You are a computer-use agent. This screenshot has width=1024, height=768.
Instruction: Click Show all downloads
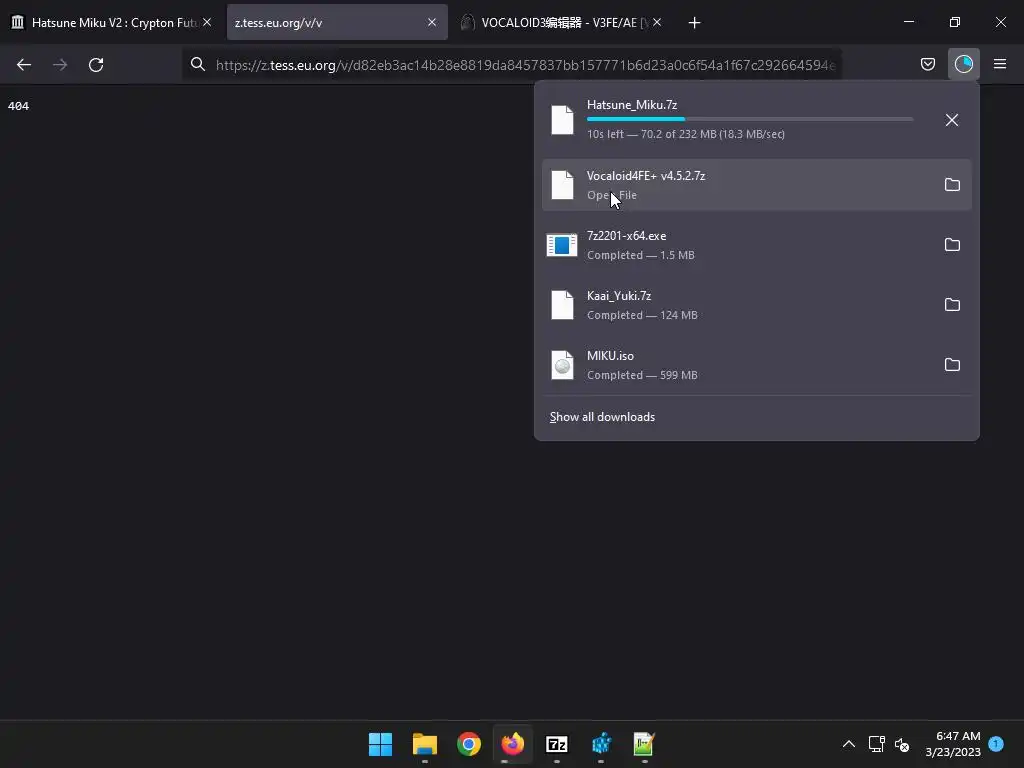click(602, 417)
